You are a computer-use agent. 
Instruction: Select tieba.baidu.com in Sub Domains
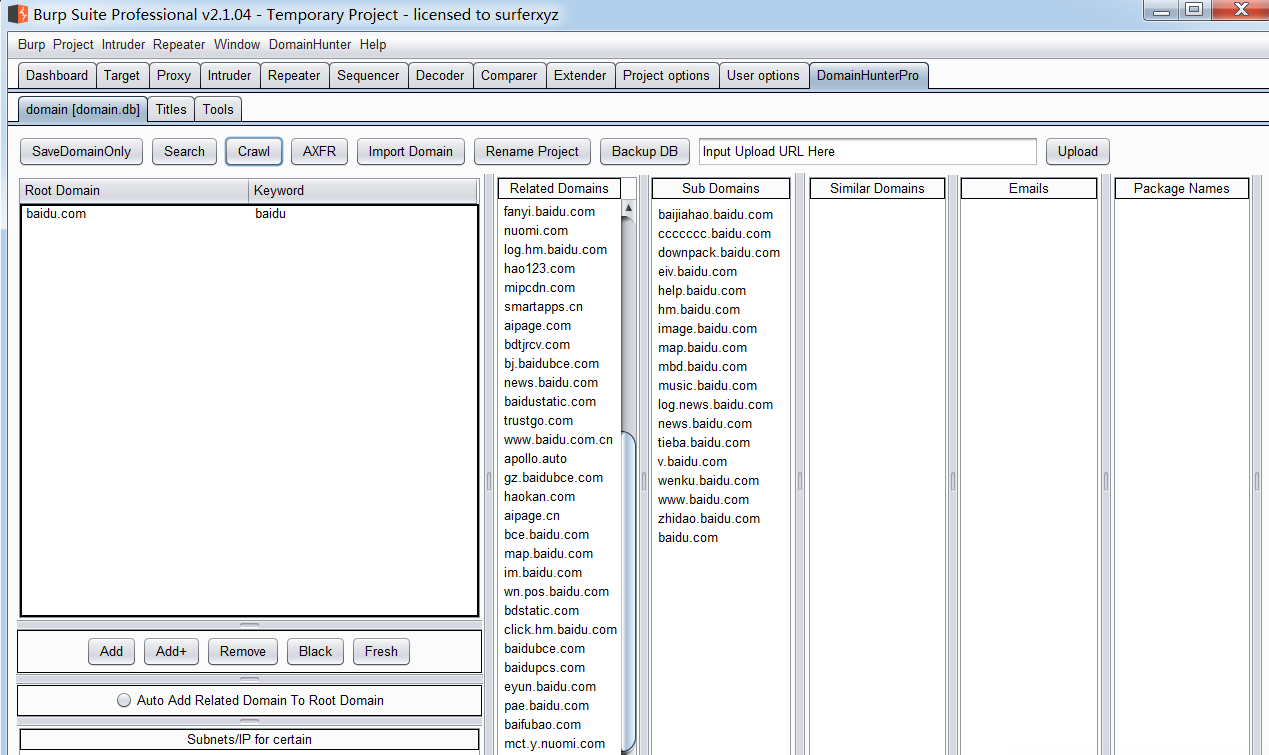point(704,443)
